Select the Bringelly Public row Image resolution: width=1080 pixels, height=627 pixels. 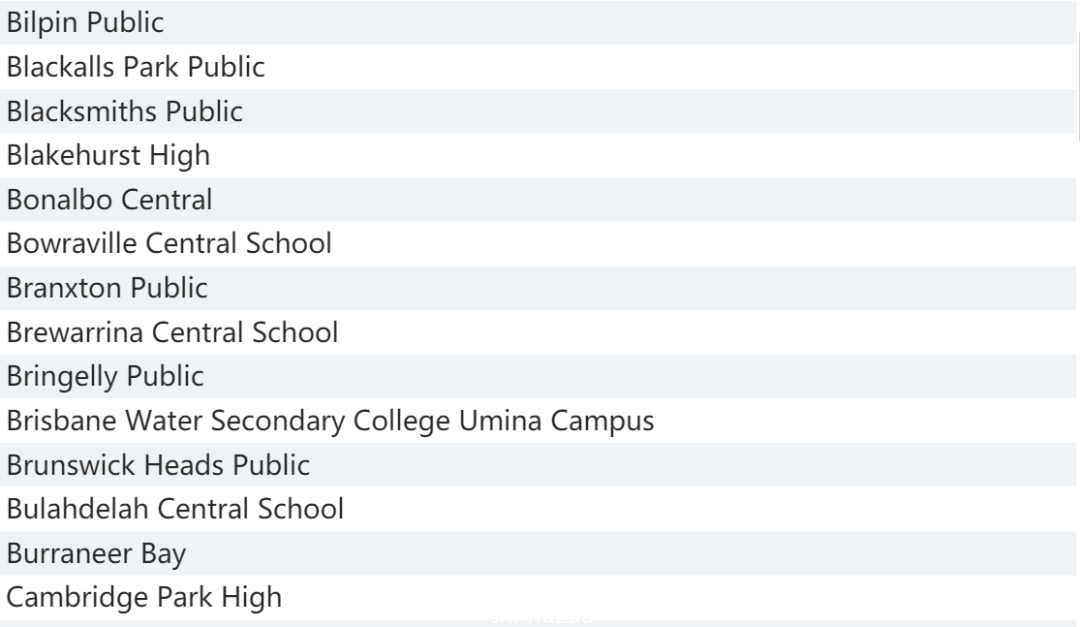538,377
